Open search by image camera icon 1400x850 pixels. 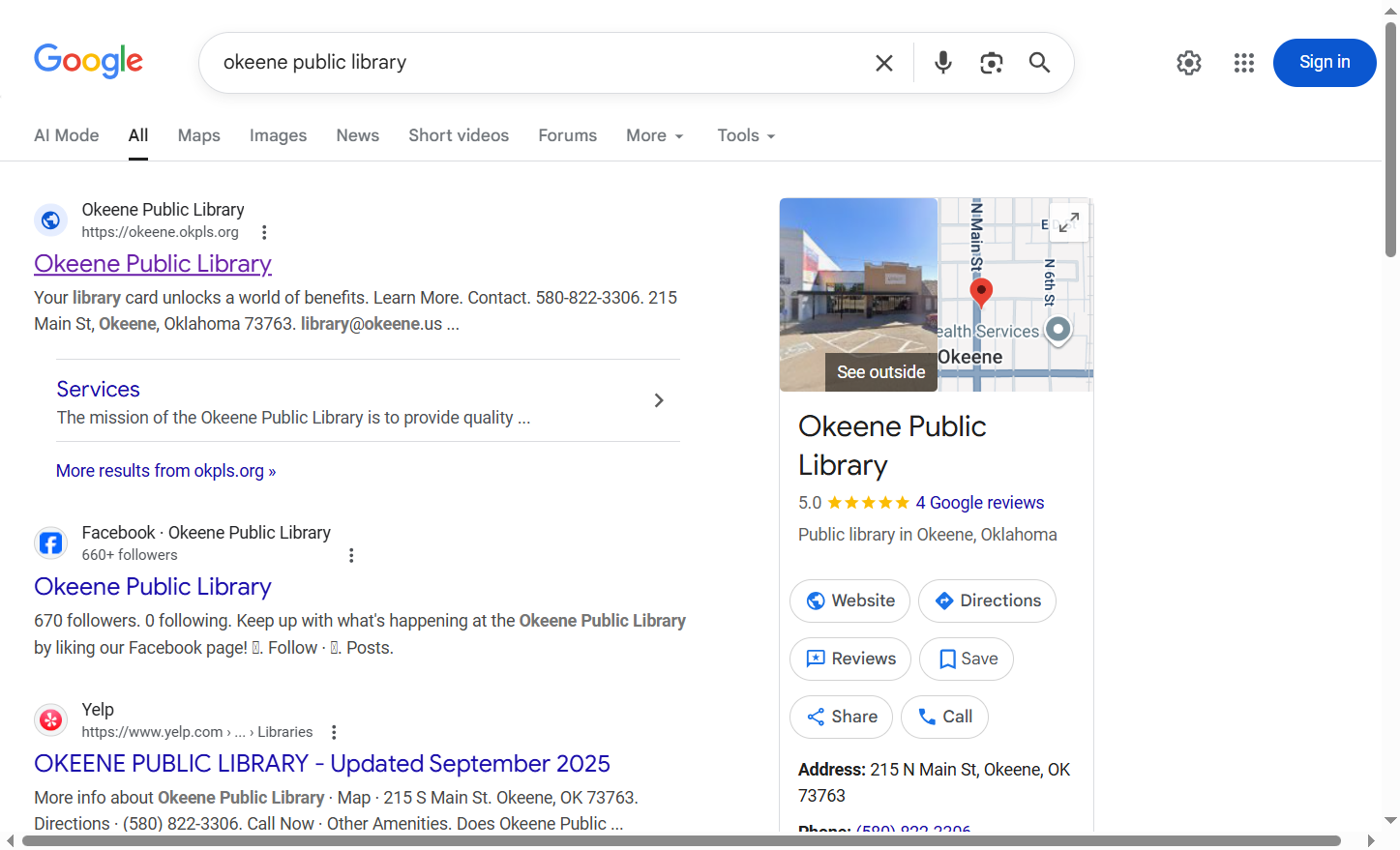tap(991, 63)
